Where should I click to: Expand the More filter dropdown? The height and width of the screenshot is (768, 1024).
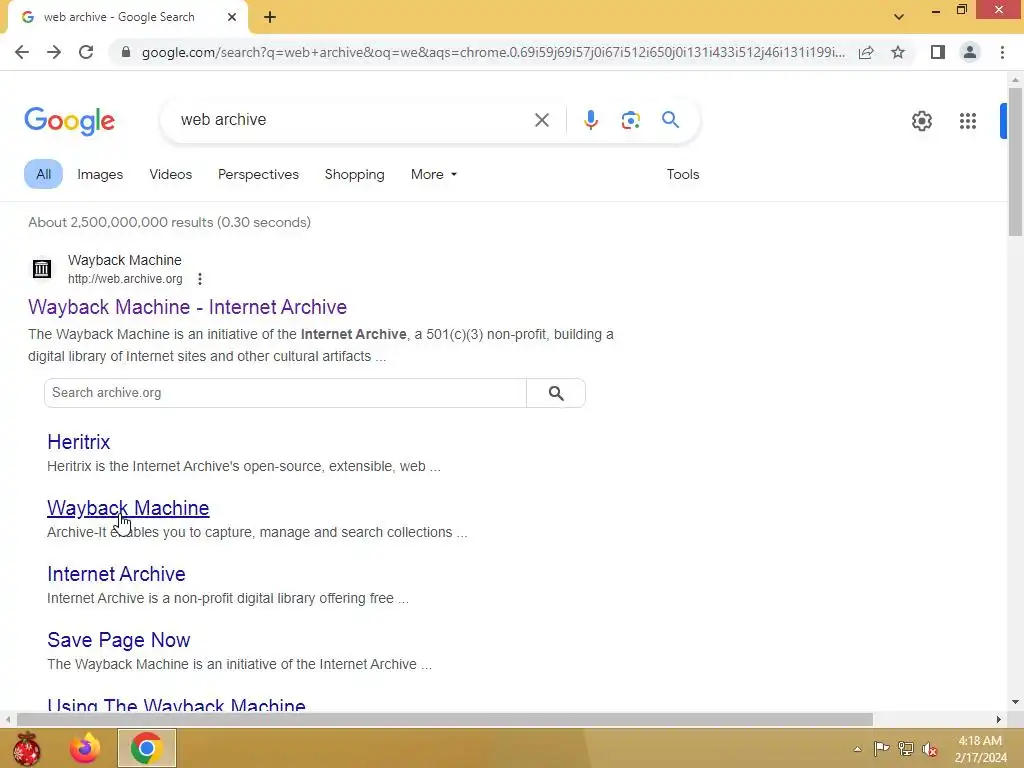click(x=434, y=174)
